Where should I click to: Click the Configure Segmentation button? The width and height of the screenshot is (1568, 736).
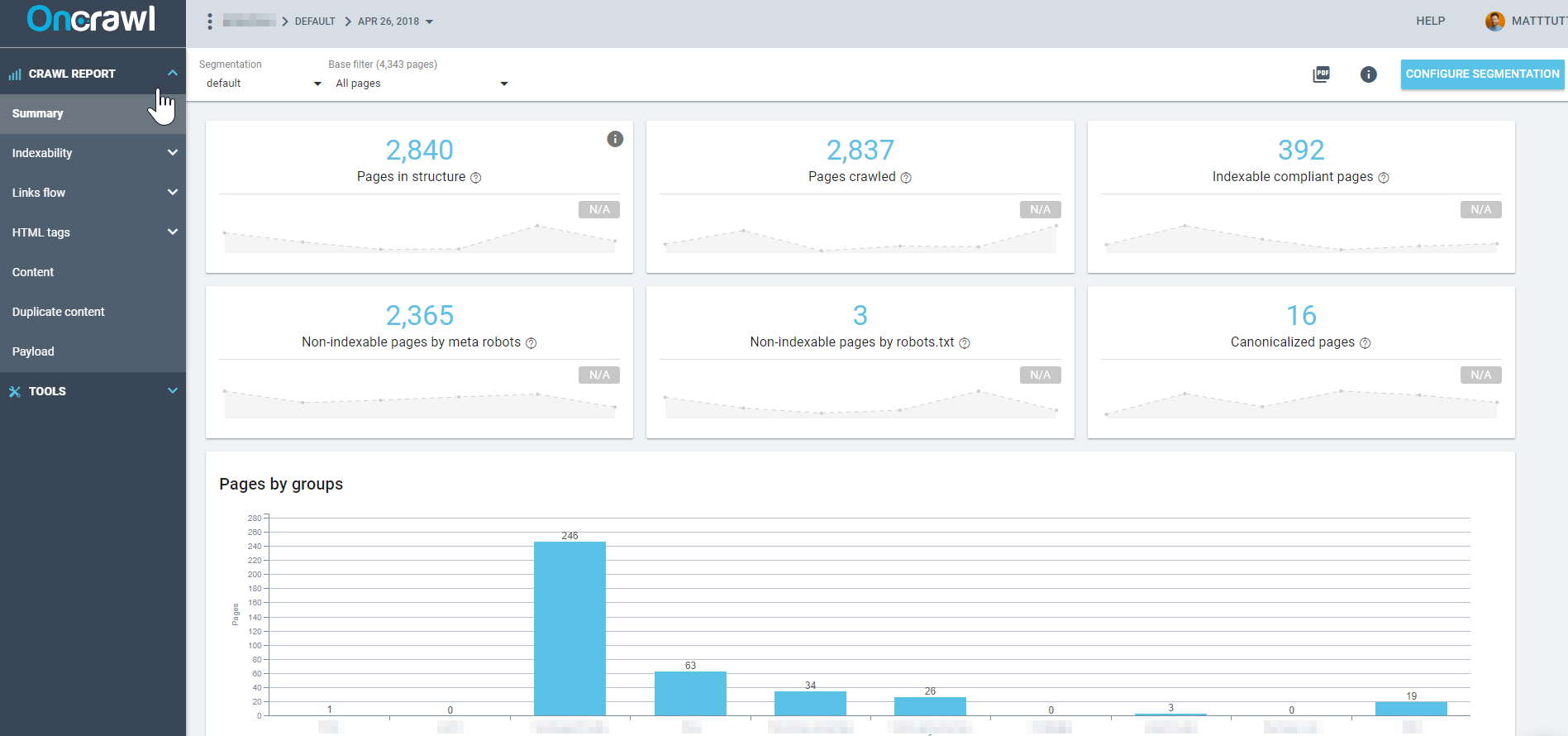pos(1482,74)
